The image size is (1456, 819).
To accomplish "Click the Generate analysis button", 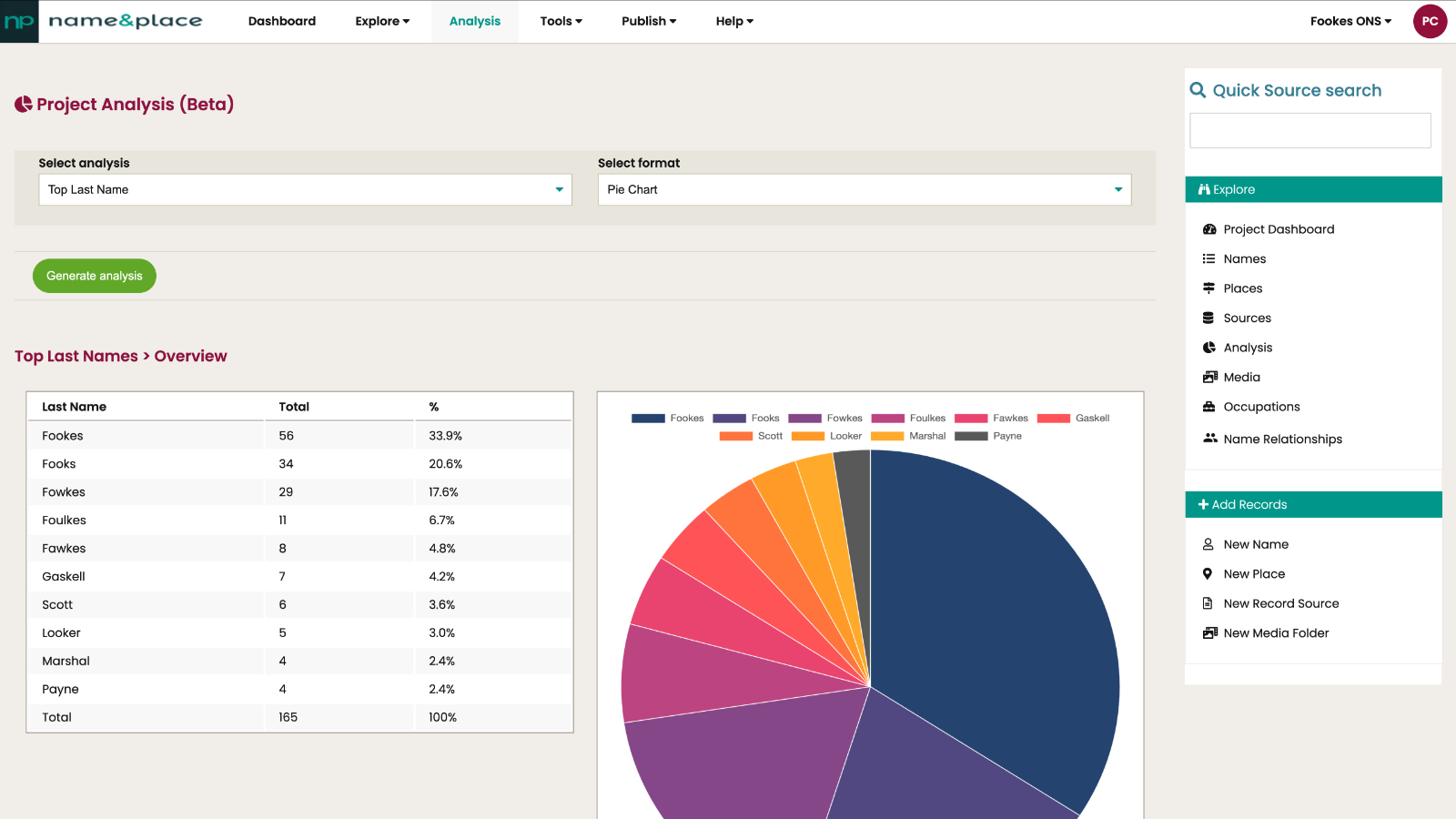I will [95, 276].
